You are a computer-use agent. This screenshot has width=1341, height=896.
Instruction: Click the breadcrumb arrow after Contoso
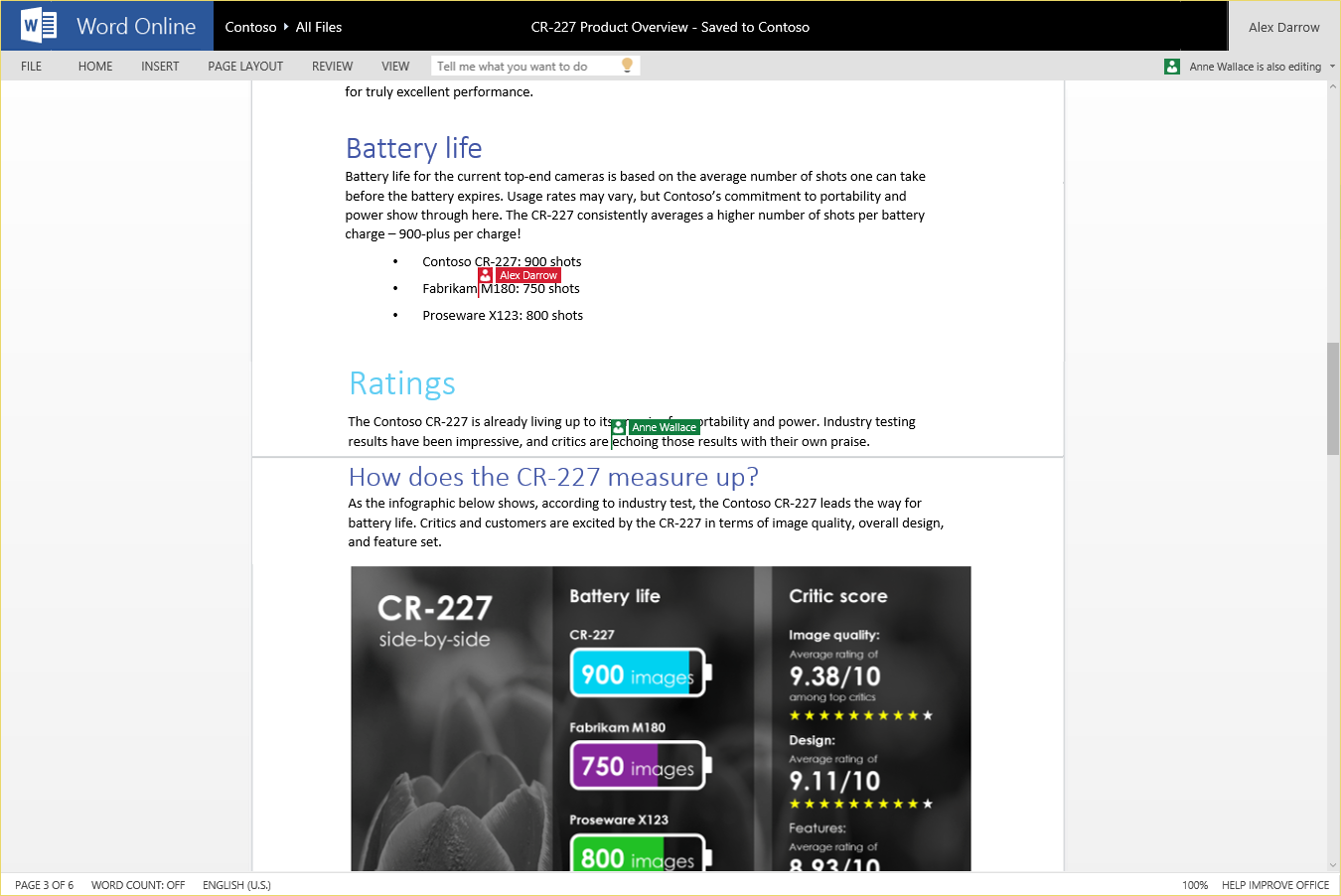286,27
